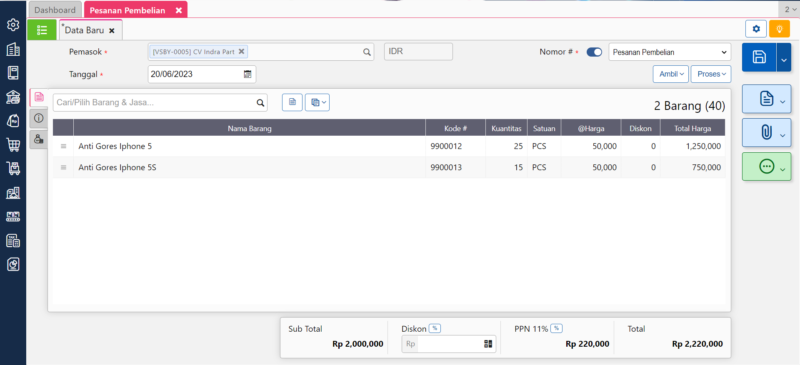Click the document button next to item search
800x365 pixels.
tap(292, 102)
